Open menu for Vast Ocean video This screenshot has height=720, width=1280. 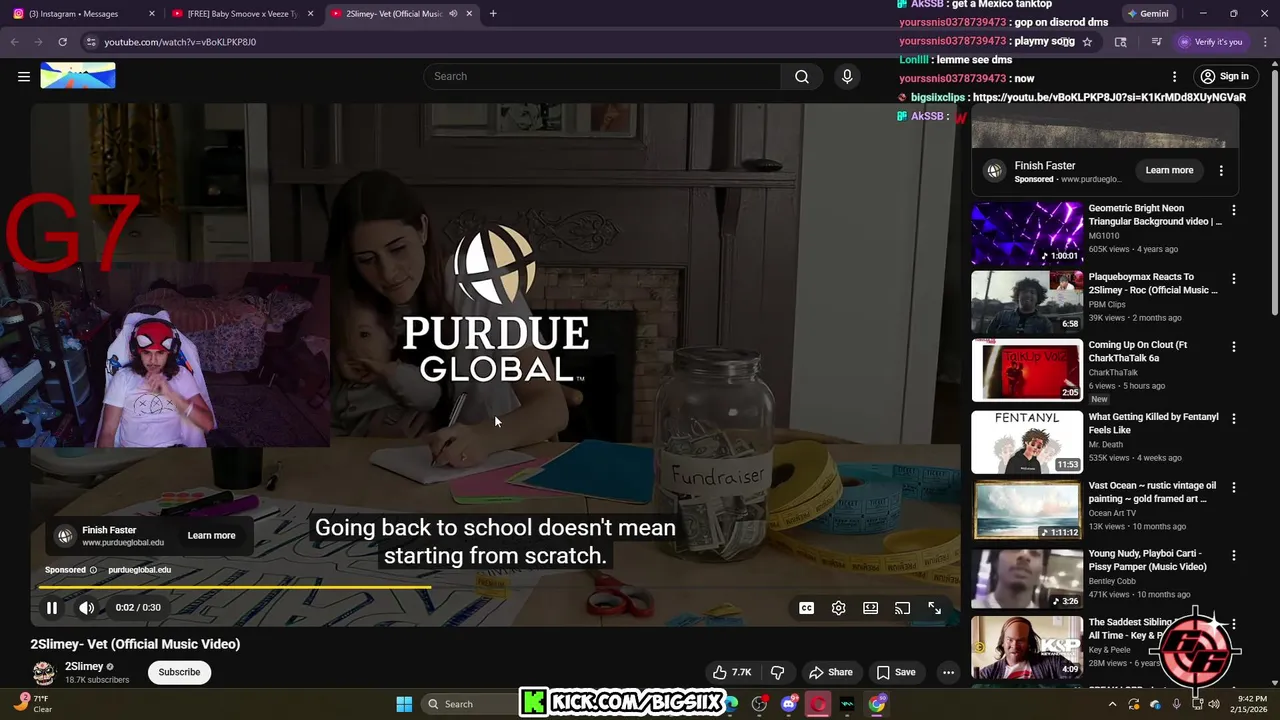1233,487
